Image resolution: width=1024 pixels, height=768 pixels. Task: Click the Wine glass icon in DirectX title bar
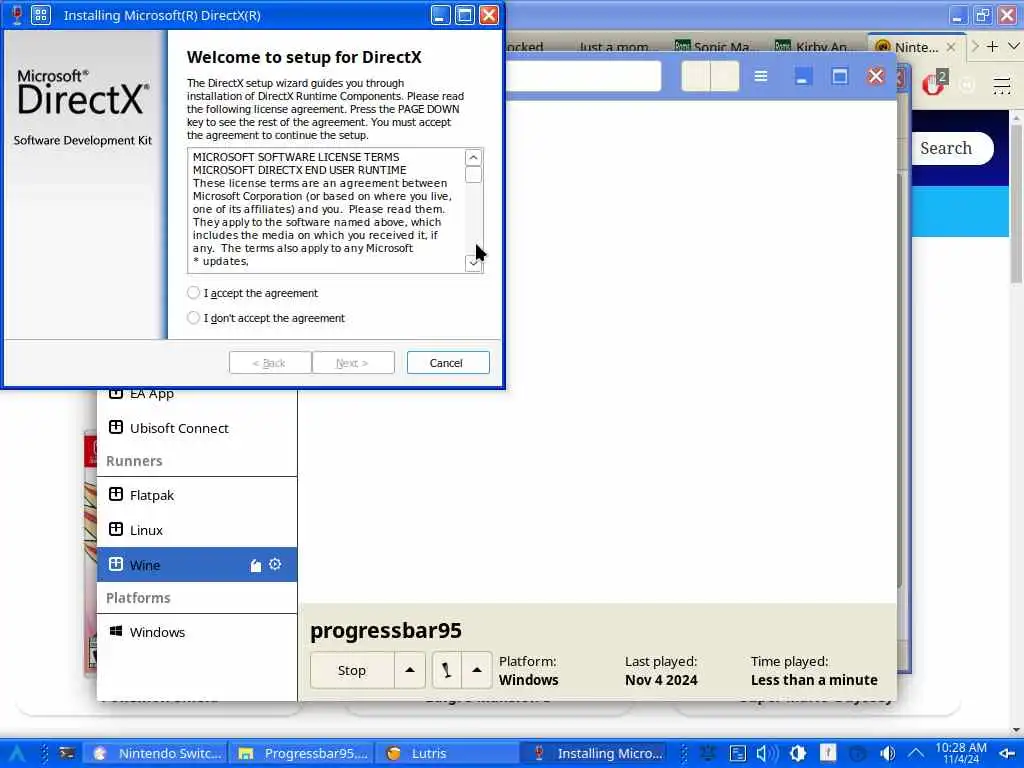click(16, 14)
